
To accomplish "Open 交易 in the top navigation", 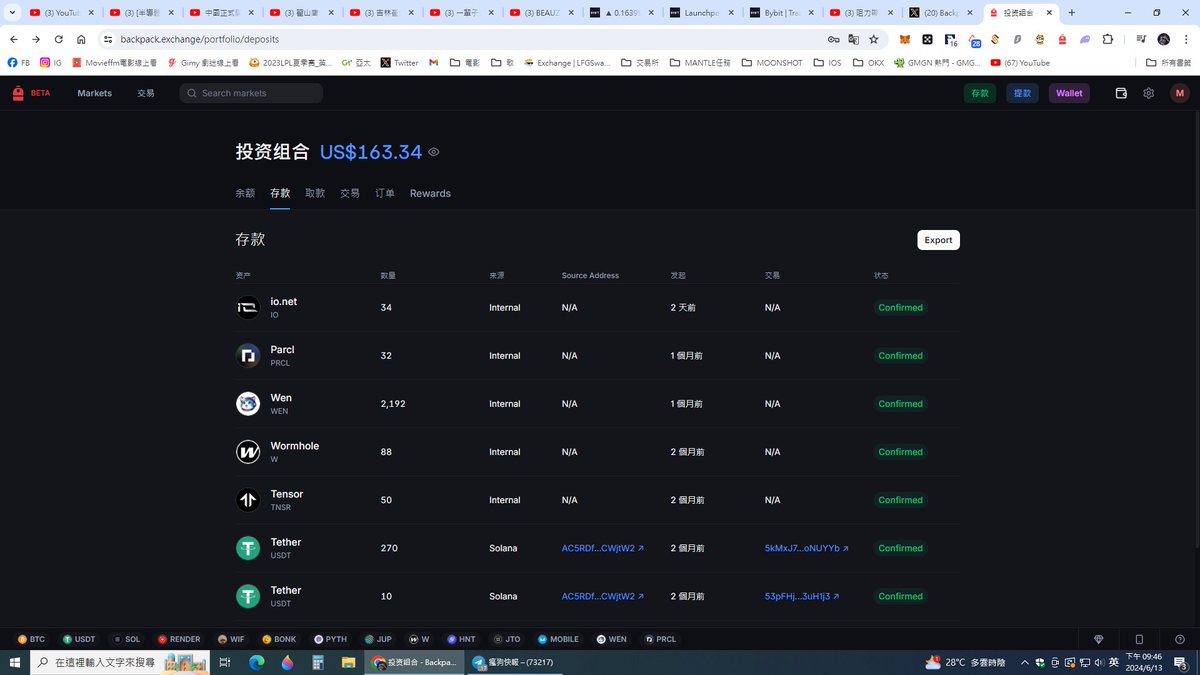I will tap(146, 93).
